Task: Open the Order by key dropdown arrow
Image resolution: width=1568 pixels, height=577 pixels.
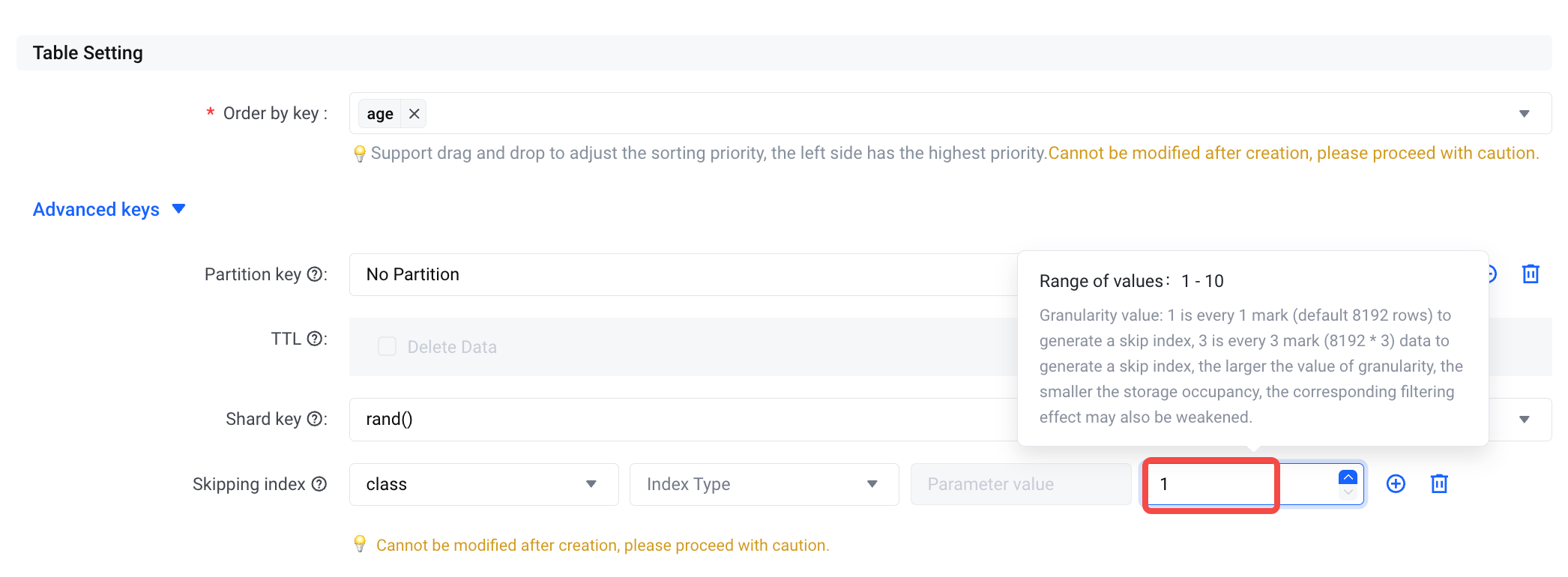Action: coord(1524,114)
